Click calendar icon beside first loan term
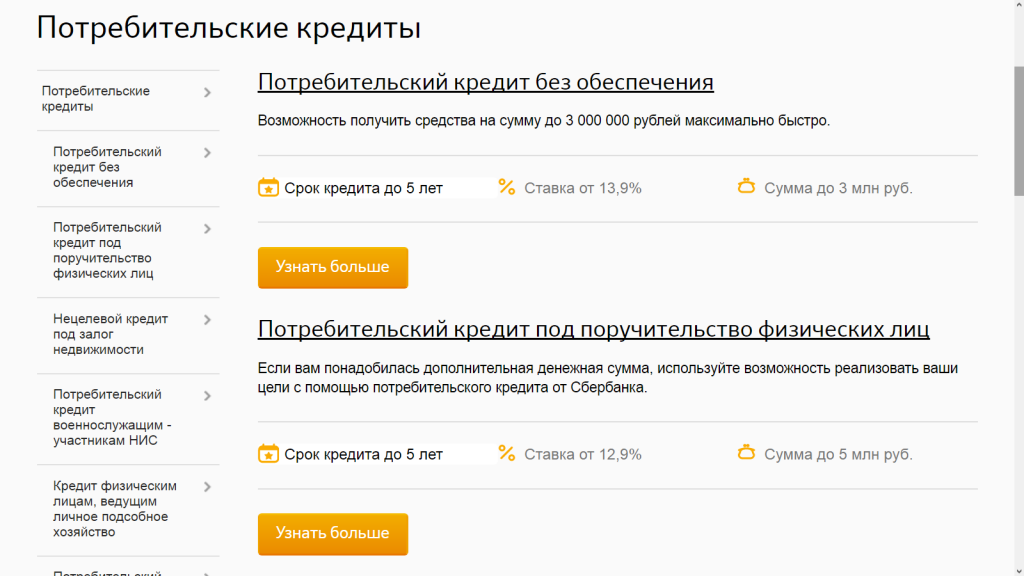Viewport: 1024px width, 576px height. (x=268, y=187)
